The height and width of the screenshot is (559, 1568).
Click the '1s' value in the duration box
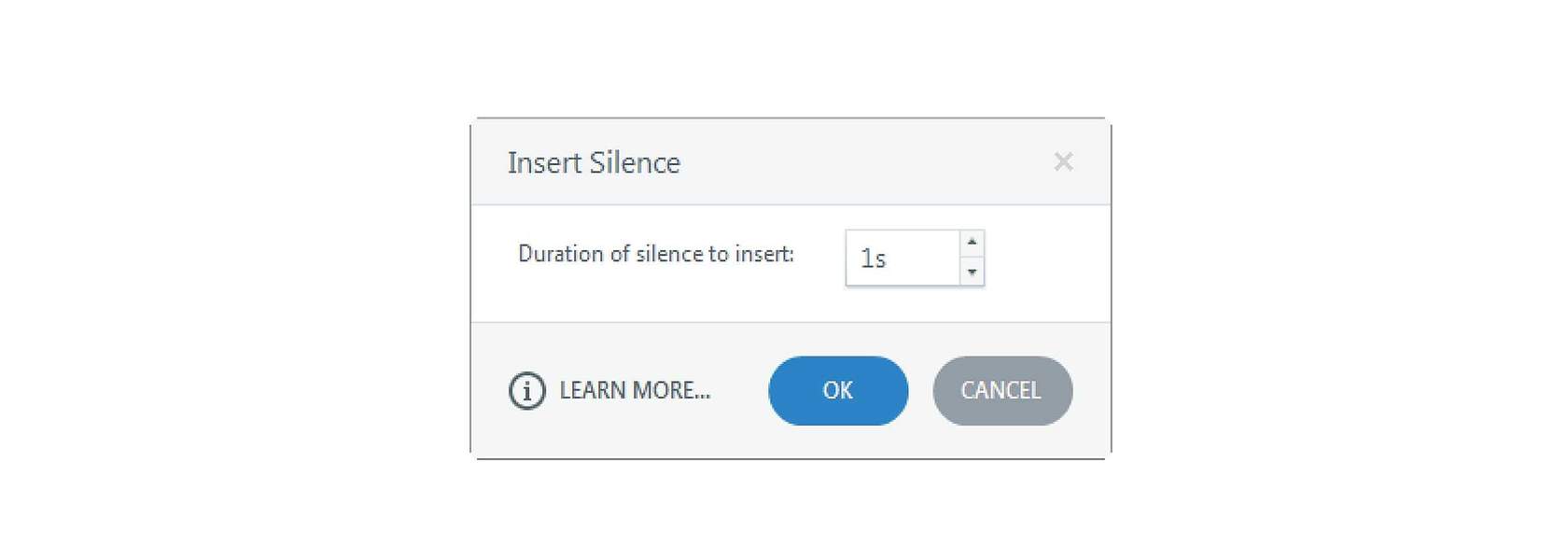873,259
